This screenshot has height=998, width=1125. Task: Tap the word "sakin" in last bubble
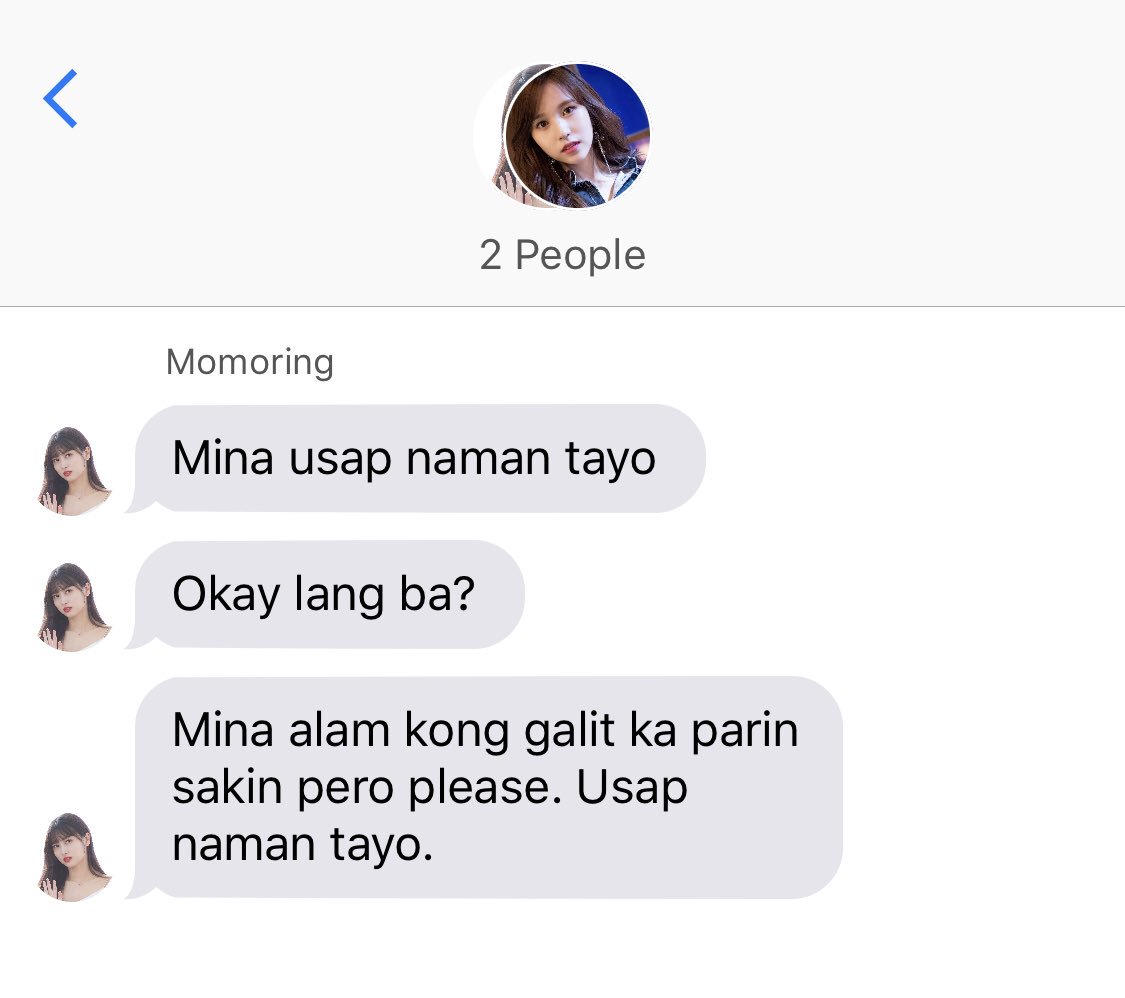(227, 787)
